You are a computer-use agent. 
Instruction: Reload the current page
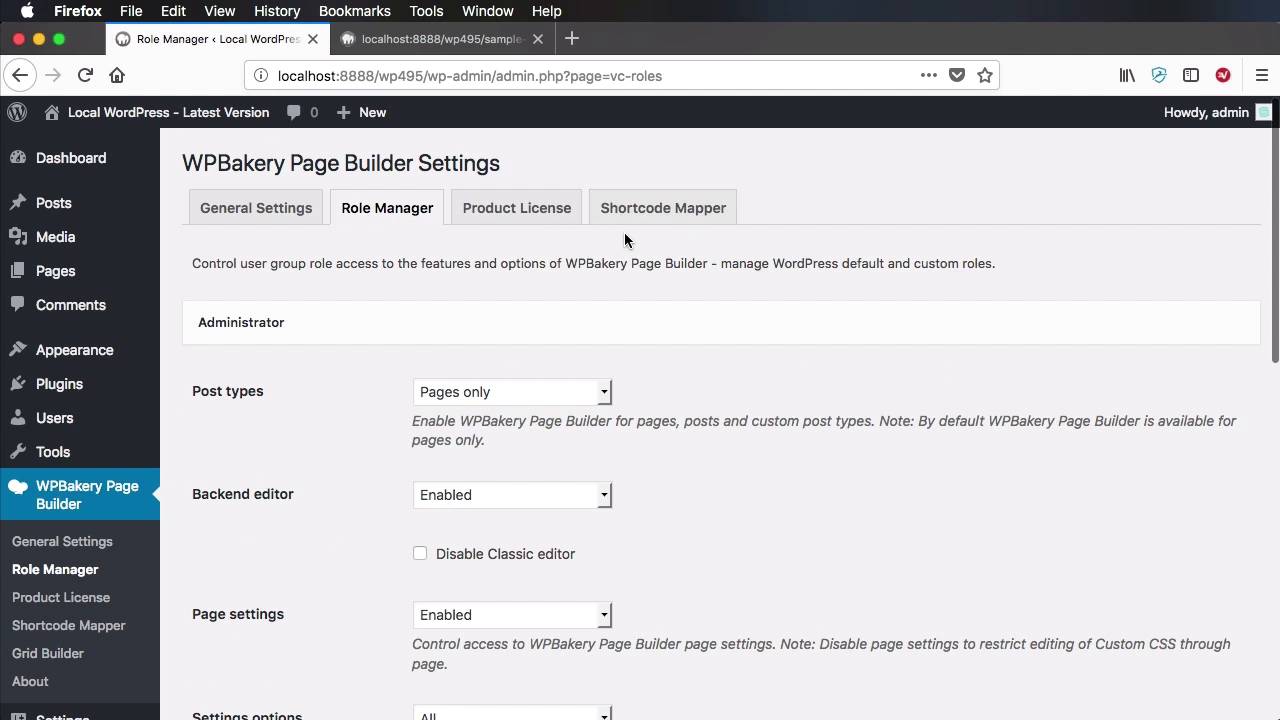(85, 75)
